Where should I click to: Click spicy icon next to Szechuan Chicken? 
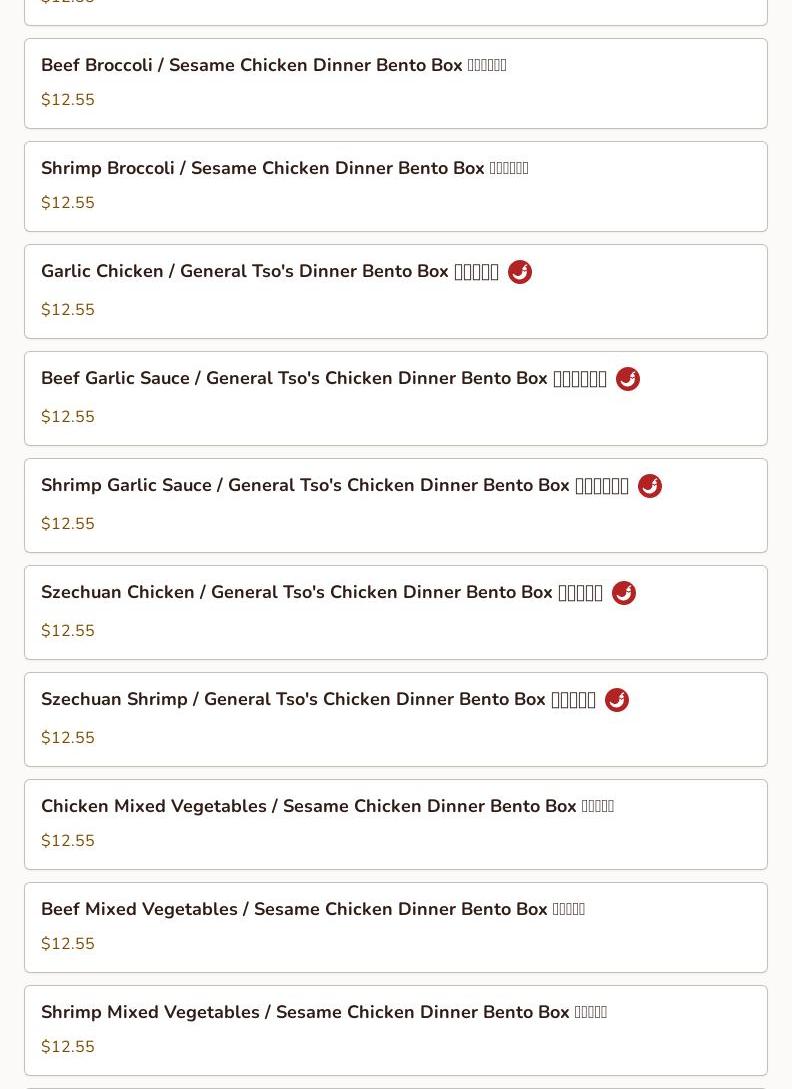[624, 593]
